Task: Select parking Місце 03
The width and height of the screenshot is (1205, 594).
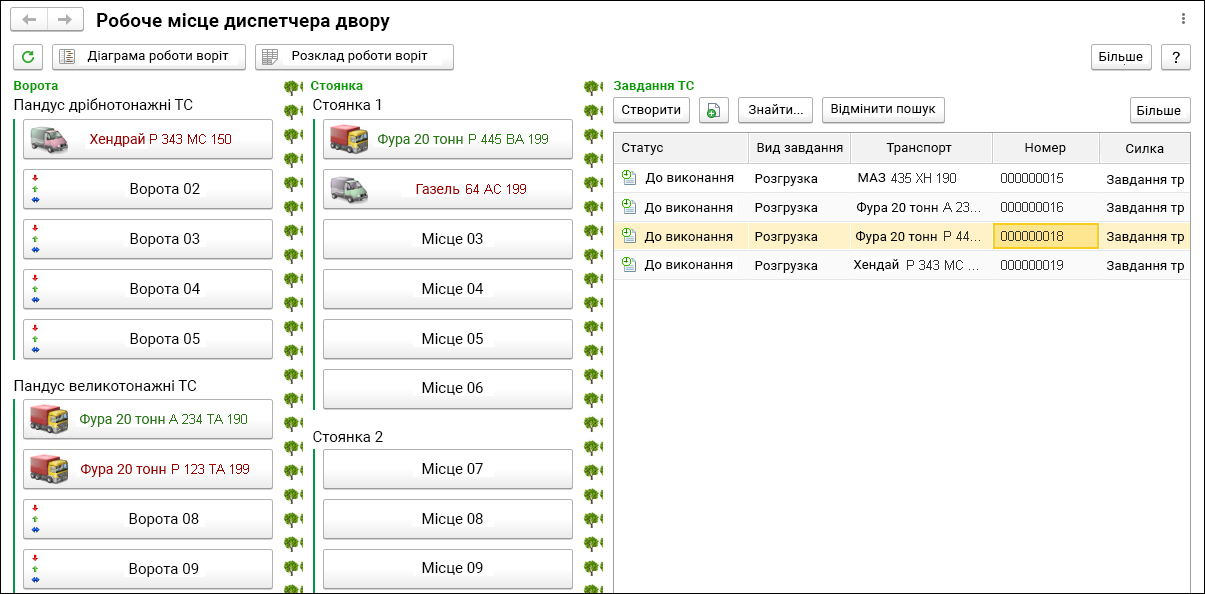Action: tap(448, 239)
